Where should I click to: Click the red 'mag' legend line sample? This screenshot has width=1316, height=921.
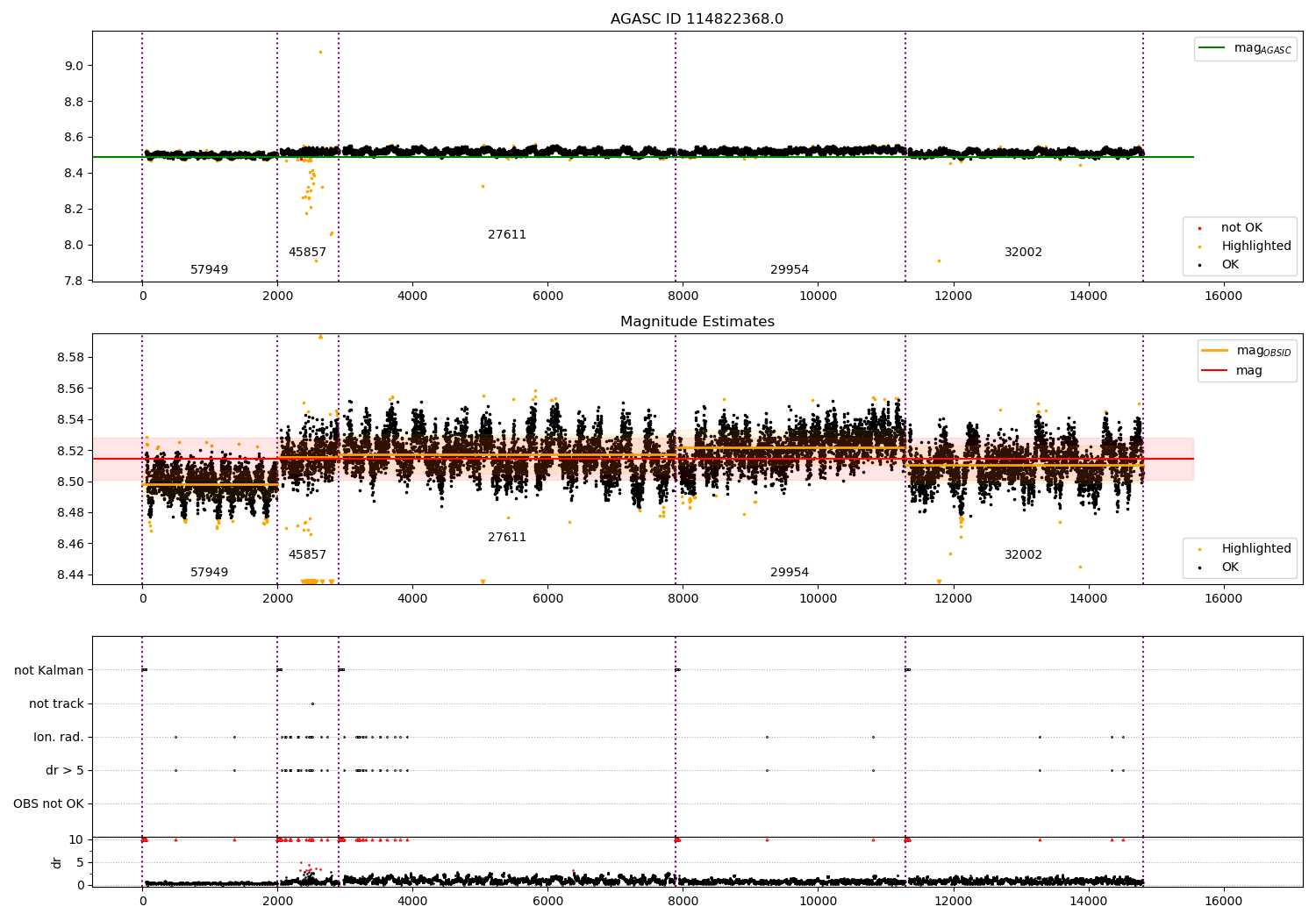[x=1215, y=370]
